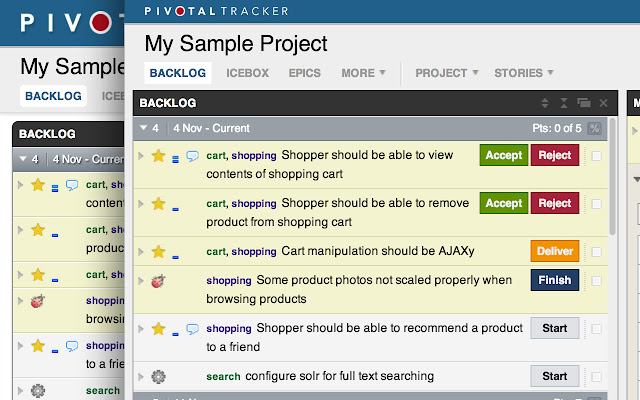Click Deliver on the Cart manipulation story
The height and width of the screenshot is (400, 640).
coord(555,251)
